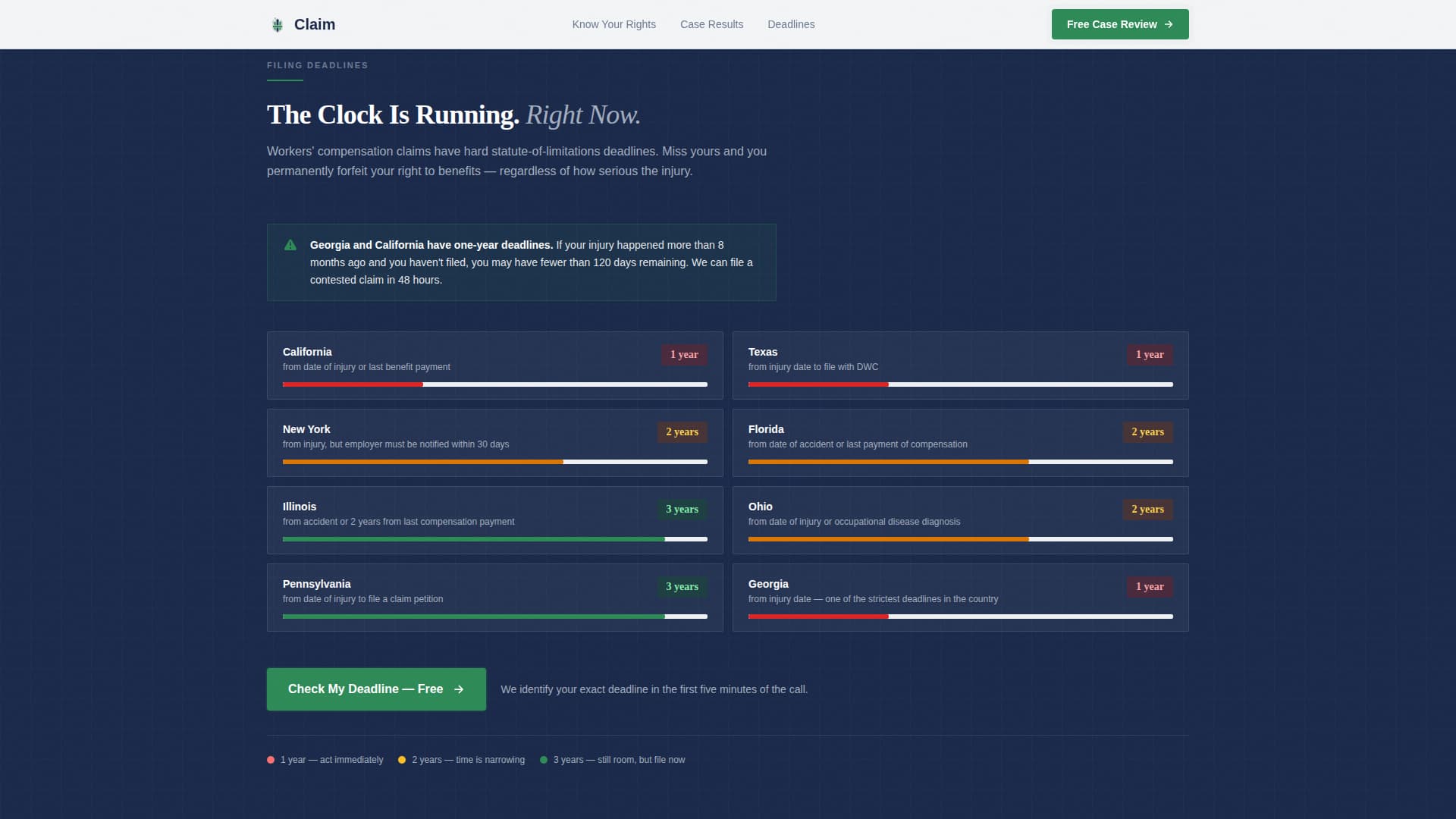Click the '3 years' badge on the Illinois card
The width and height of the screenshot is (1456, 819).
coord(681,509)
